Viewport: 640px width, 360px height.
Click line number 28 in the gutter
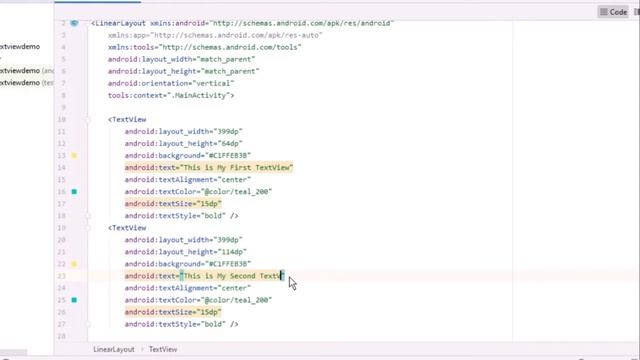[x=62, y=336]
